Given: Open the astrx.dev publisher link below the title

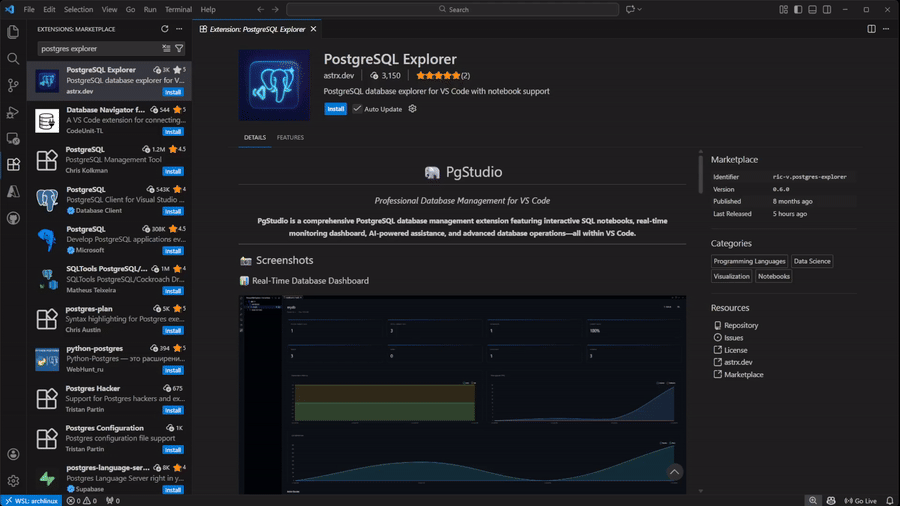Looking at the screenshot, I should tap(339, 75).
